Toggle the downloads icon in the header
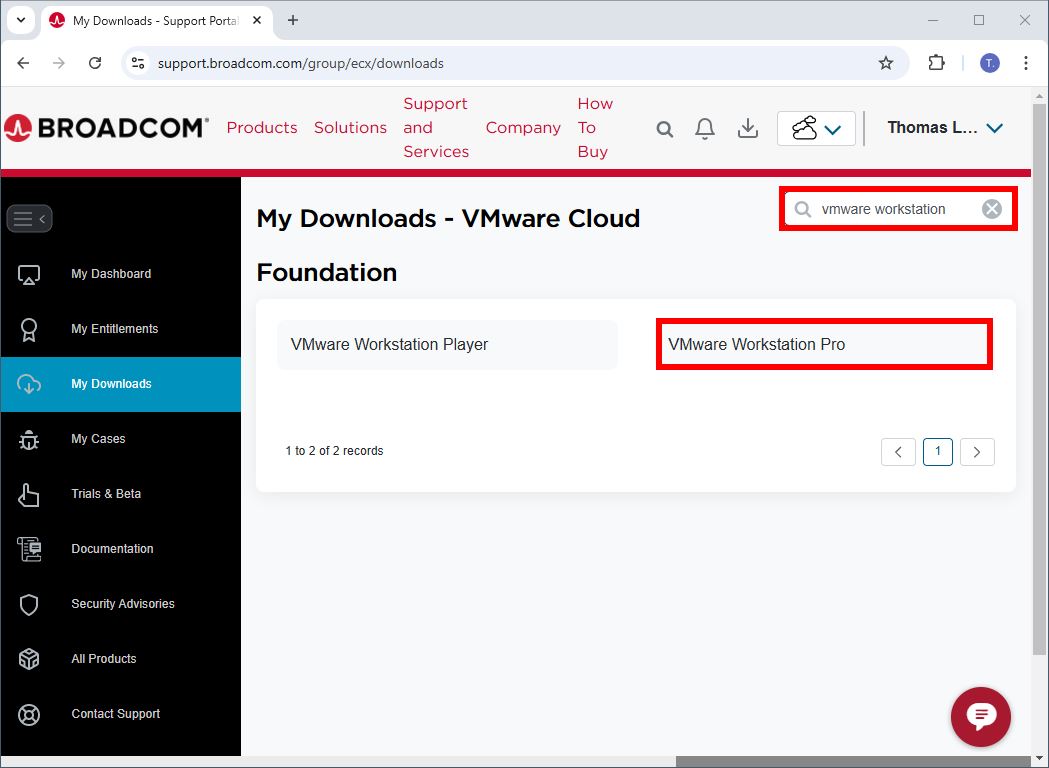Viewport: 1049px width, 768px height. [x=747, y=128]
